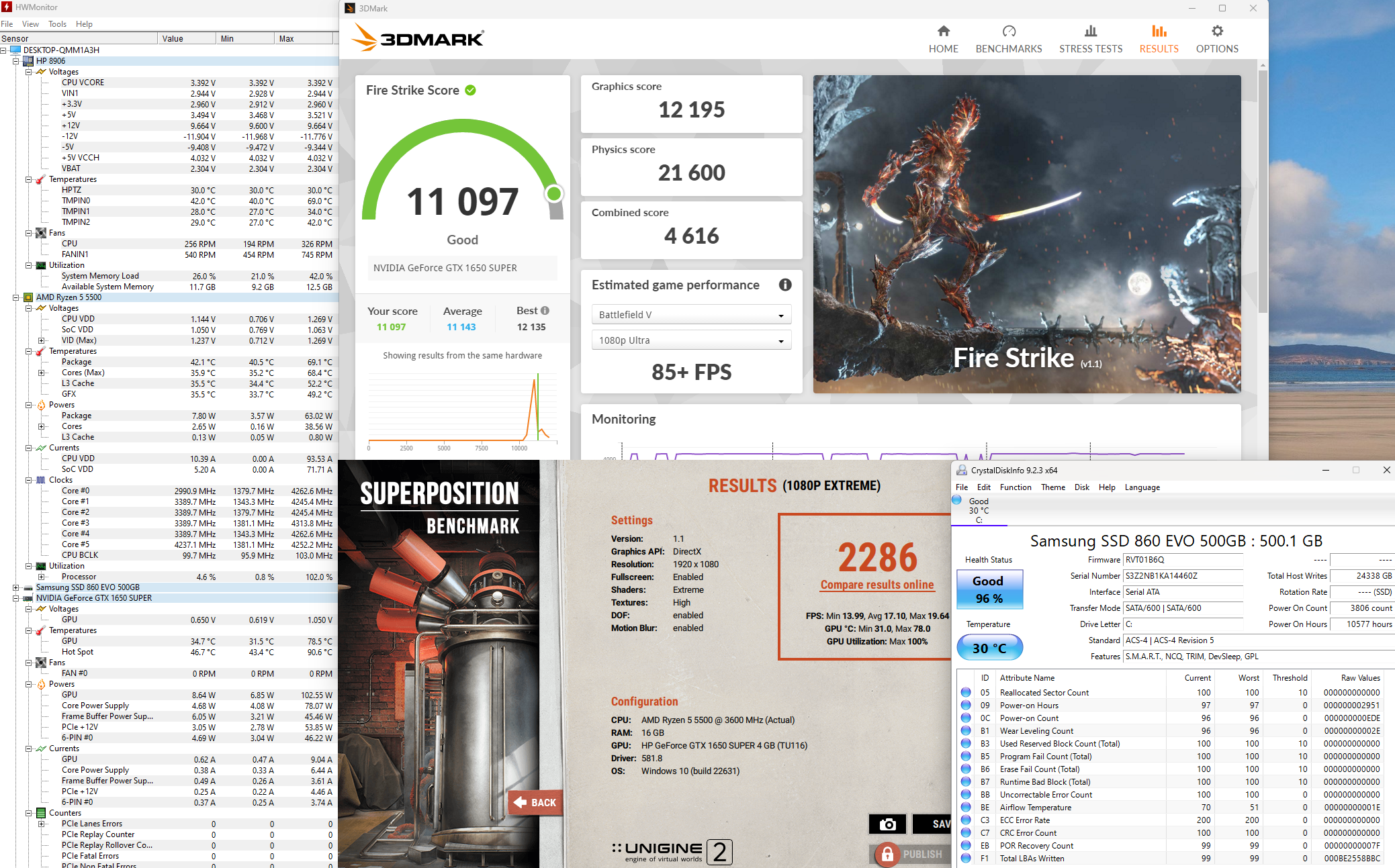
Task: Click the Good 96 % health status button
Action: point(989,589)
